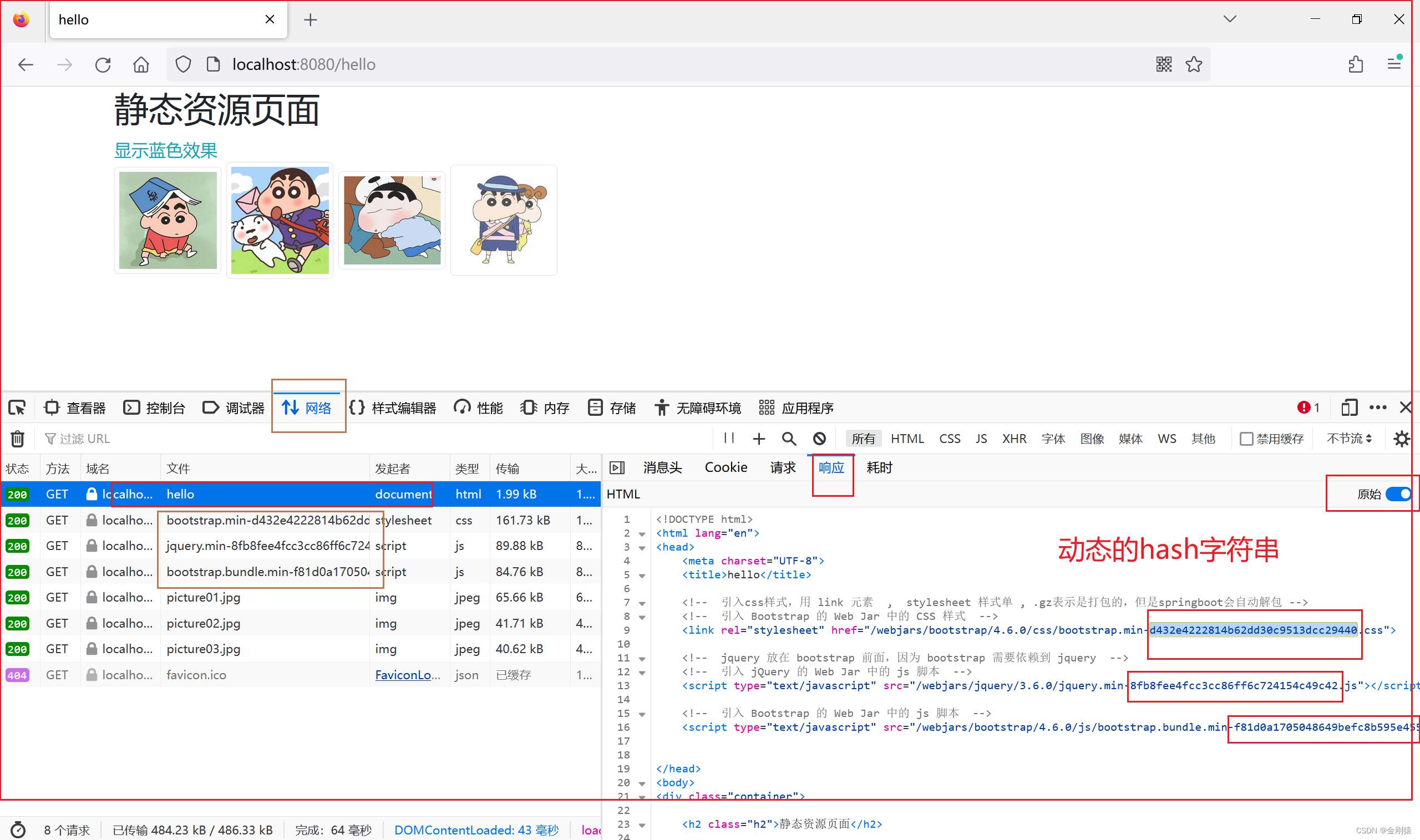Open the network search magnifier

pos(789,439)
